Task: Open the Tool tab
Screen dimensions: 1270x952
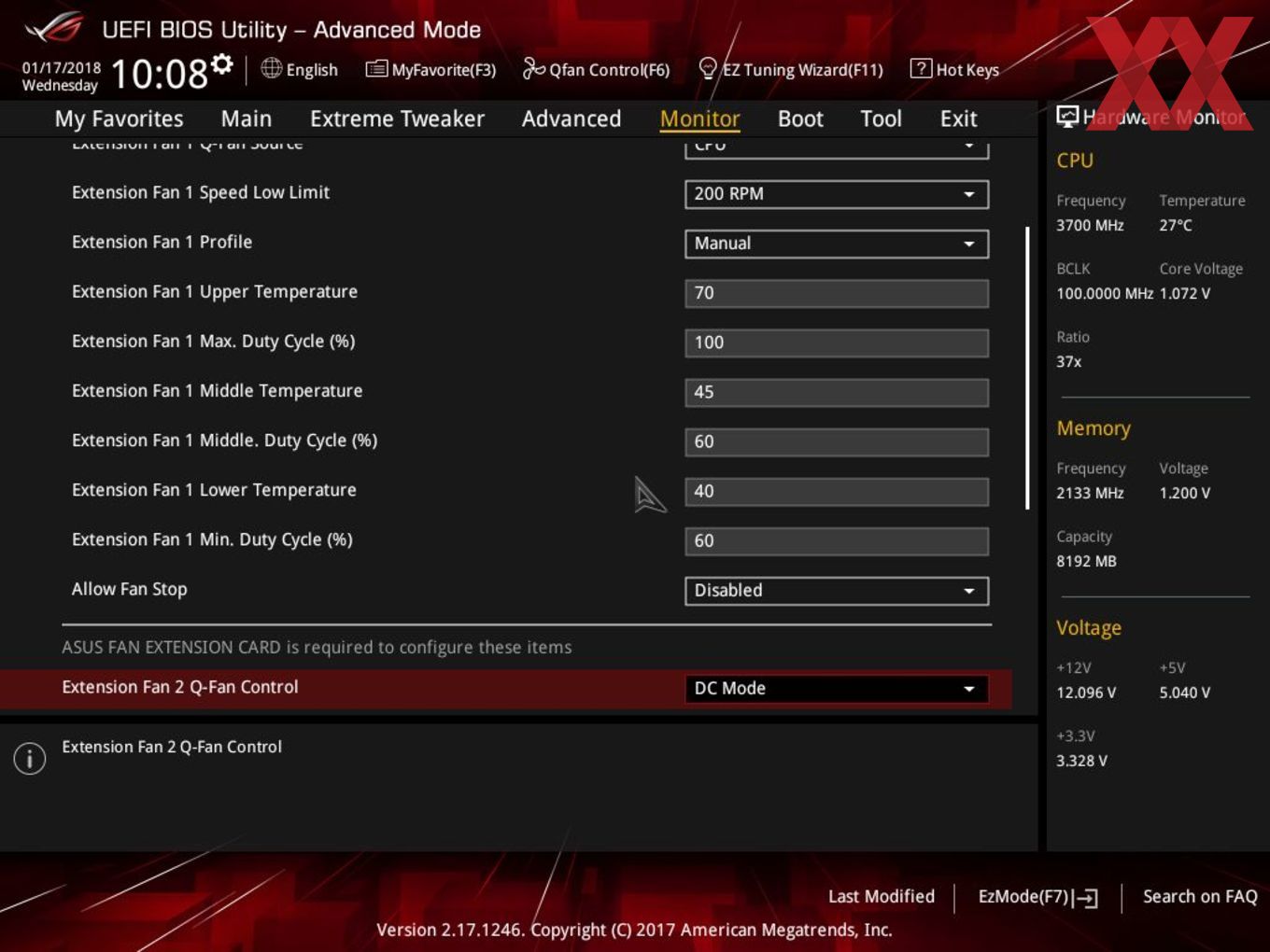Action: pos(881,119)
